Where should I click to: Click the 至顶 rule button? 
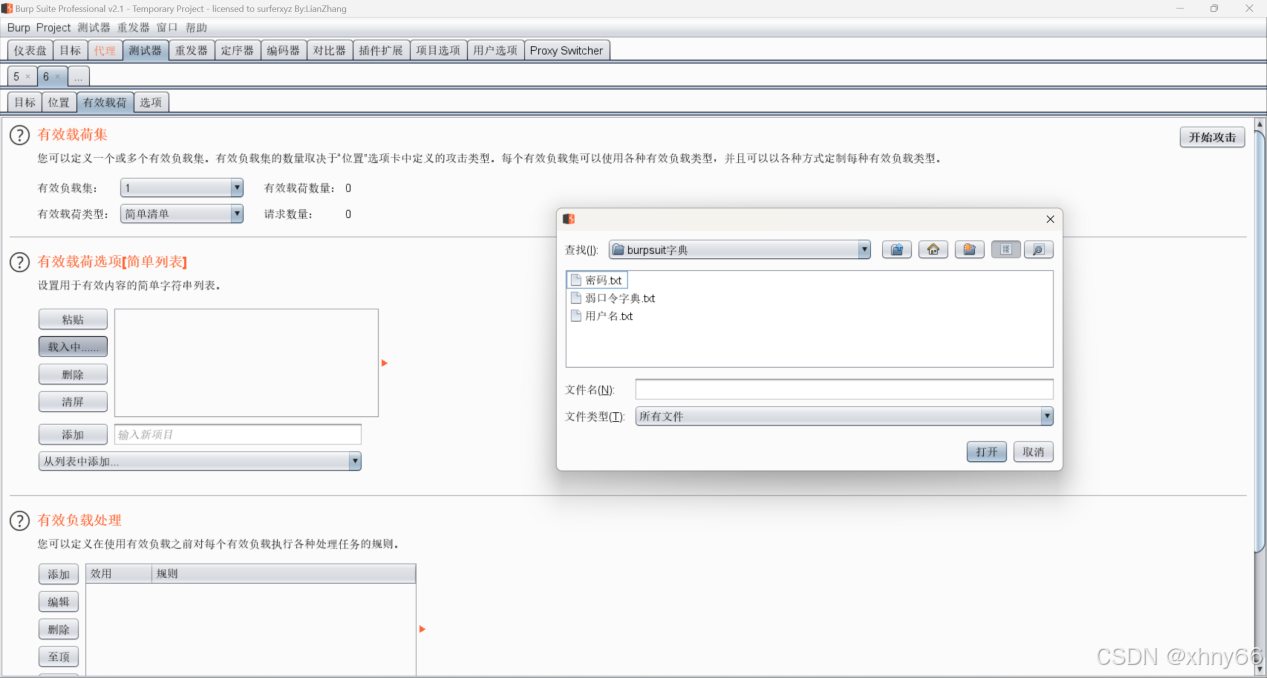tap(58, 657)
